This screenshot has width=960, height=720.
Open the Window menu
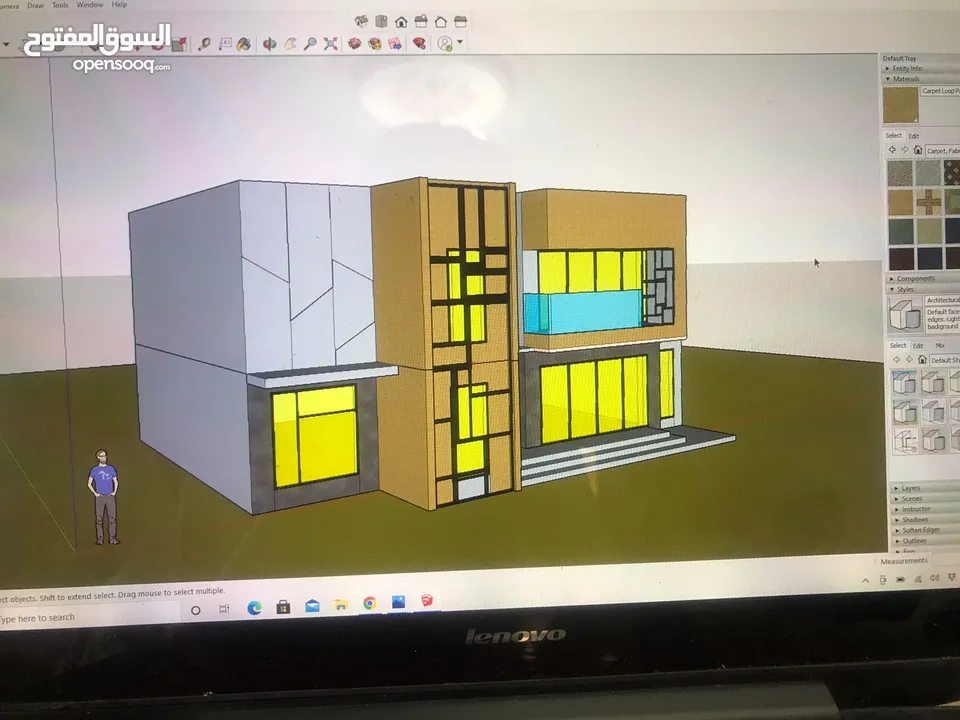(89, 5)
